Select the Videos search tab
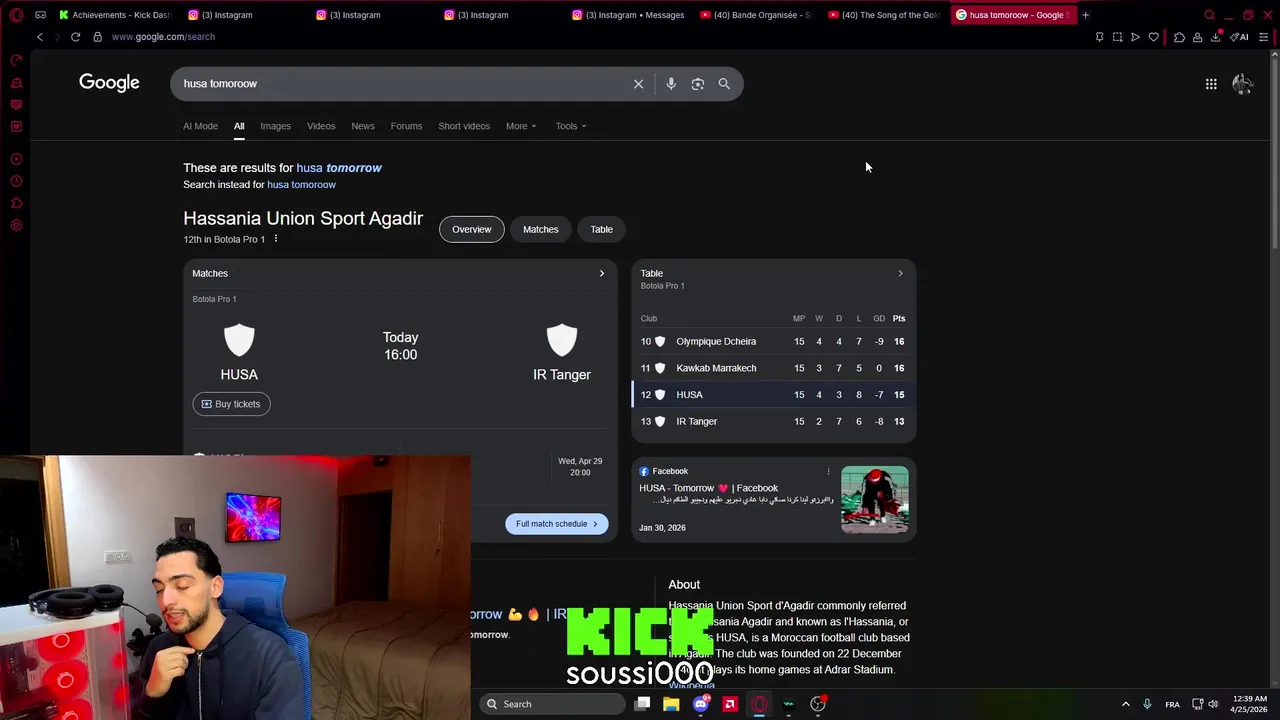The width and height of the screenshot is (1280, 720). pyautogui.click(x=321, y=126)
